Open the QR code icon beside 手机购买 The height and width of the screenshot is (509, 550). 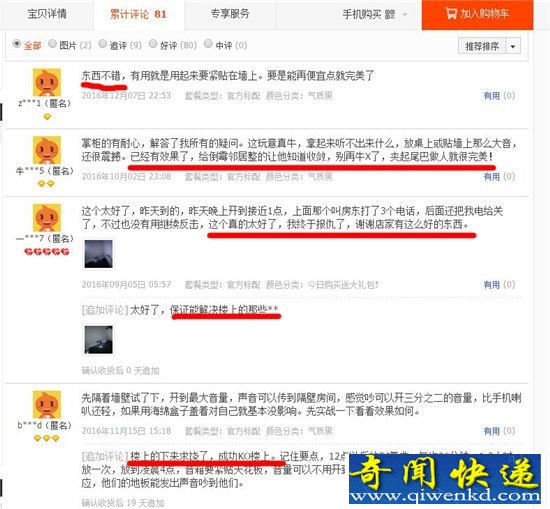tap(390, 14)
